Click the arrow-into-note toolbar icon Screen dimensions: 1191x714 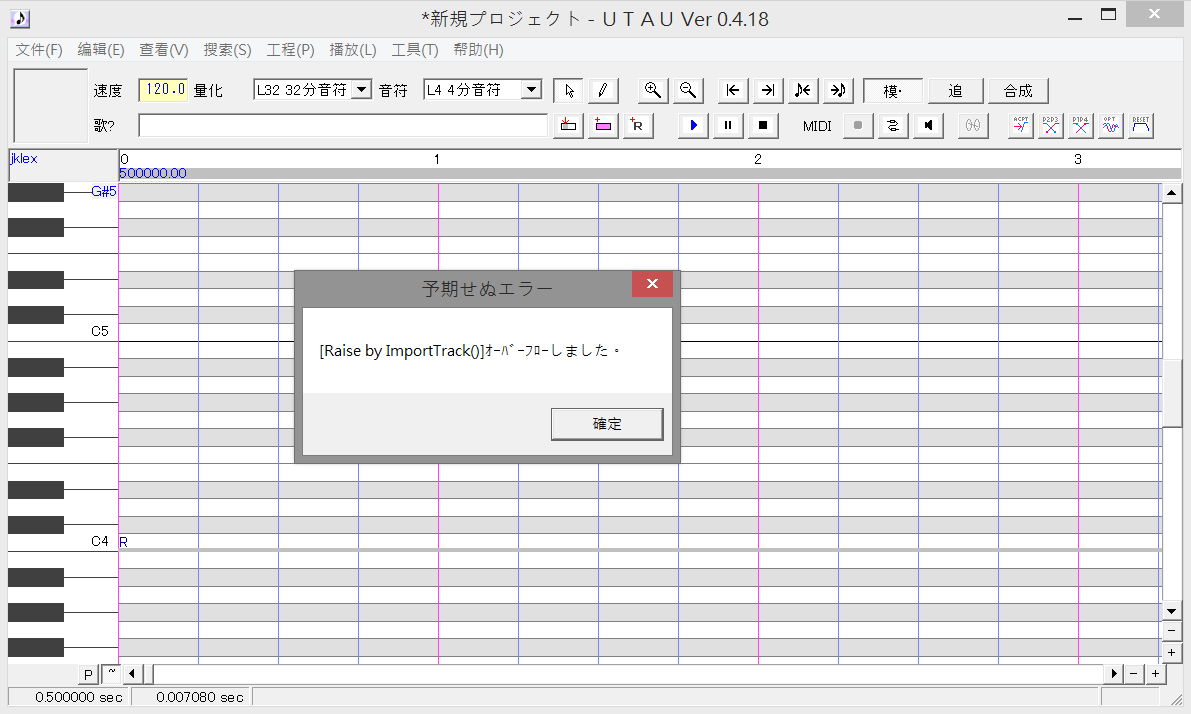coord(838,90)
